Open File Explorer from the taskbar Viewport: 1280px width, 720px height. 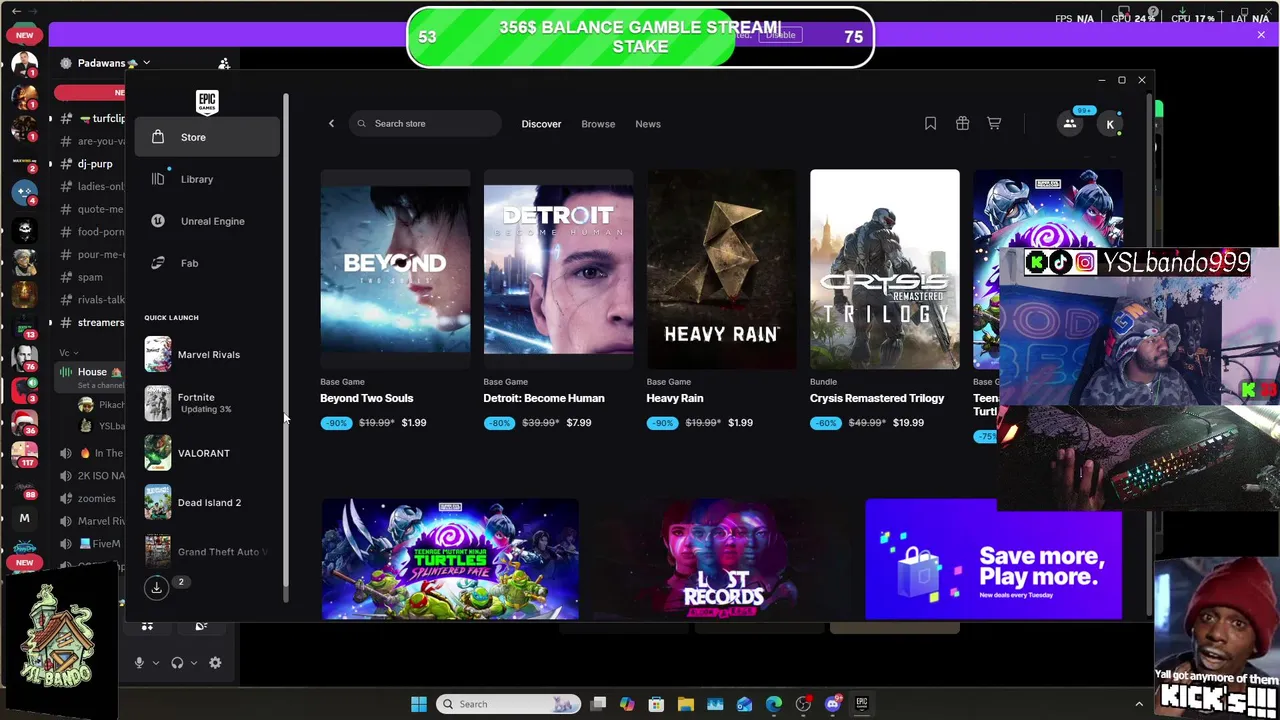685,704
